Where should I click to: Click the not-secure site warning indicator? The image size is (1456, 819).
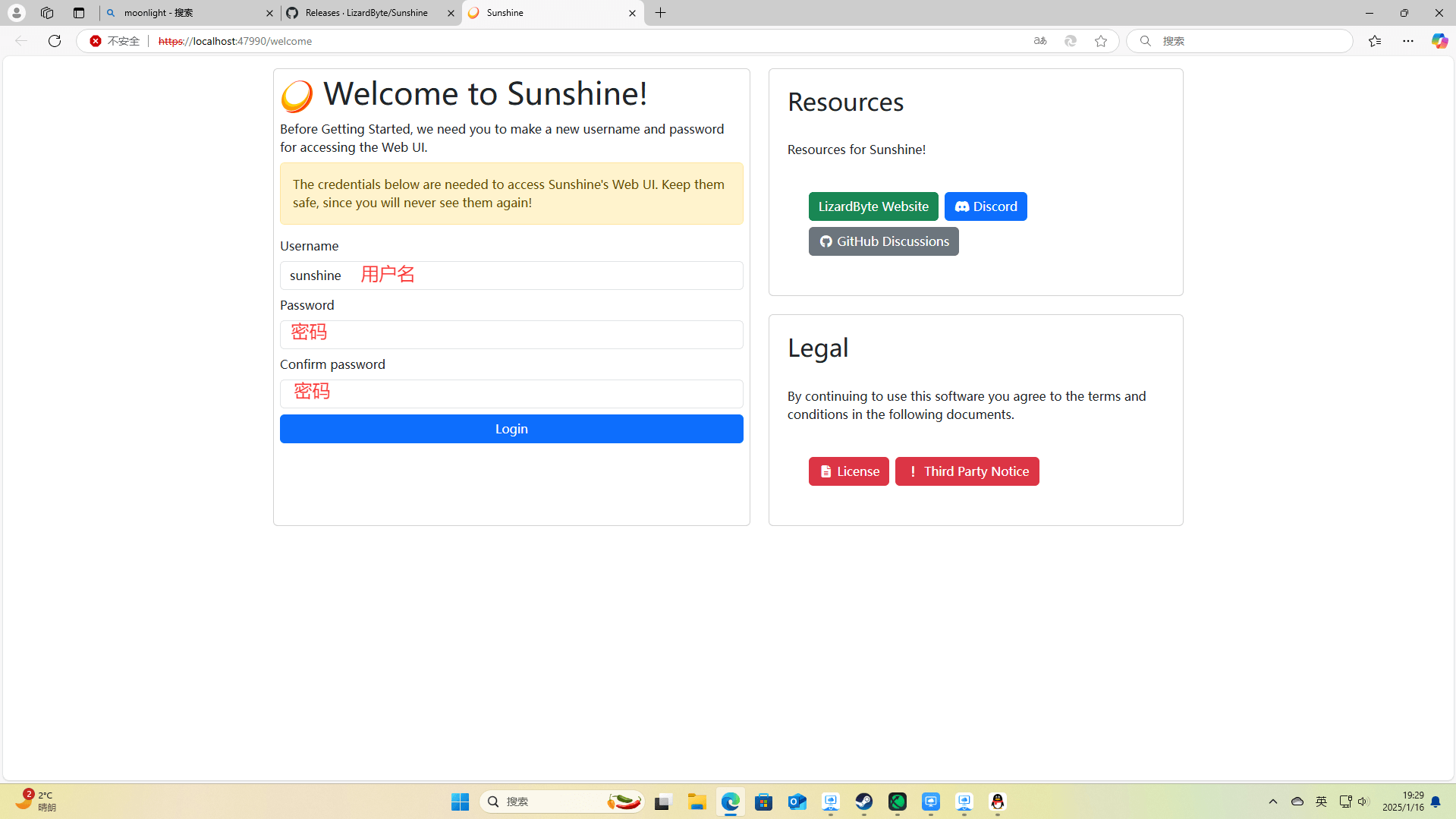115,41
